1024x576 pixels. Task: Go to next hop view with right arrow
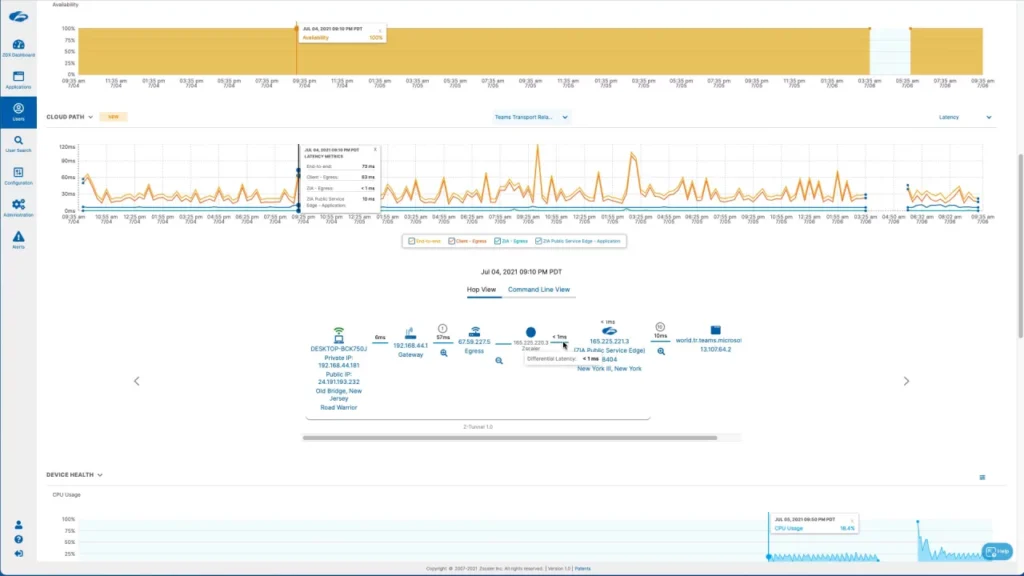pyautogui.click(x=906, y=381)
